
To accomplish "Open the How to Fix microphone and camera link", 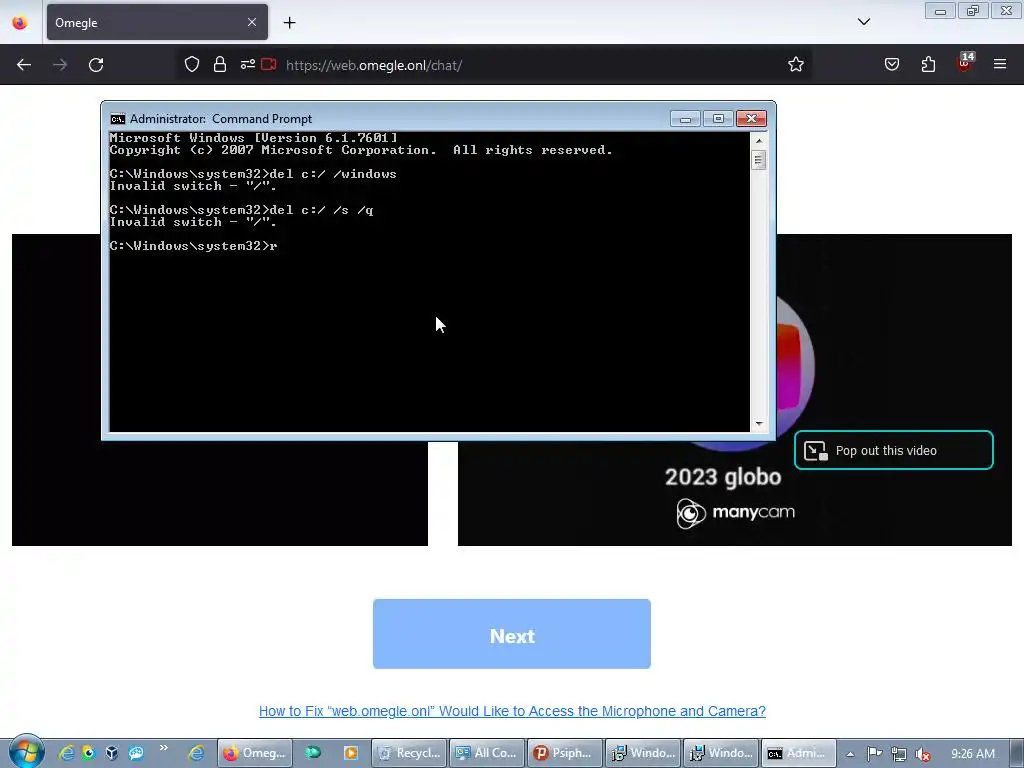I will 512,711.
